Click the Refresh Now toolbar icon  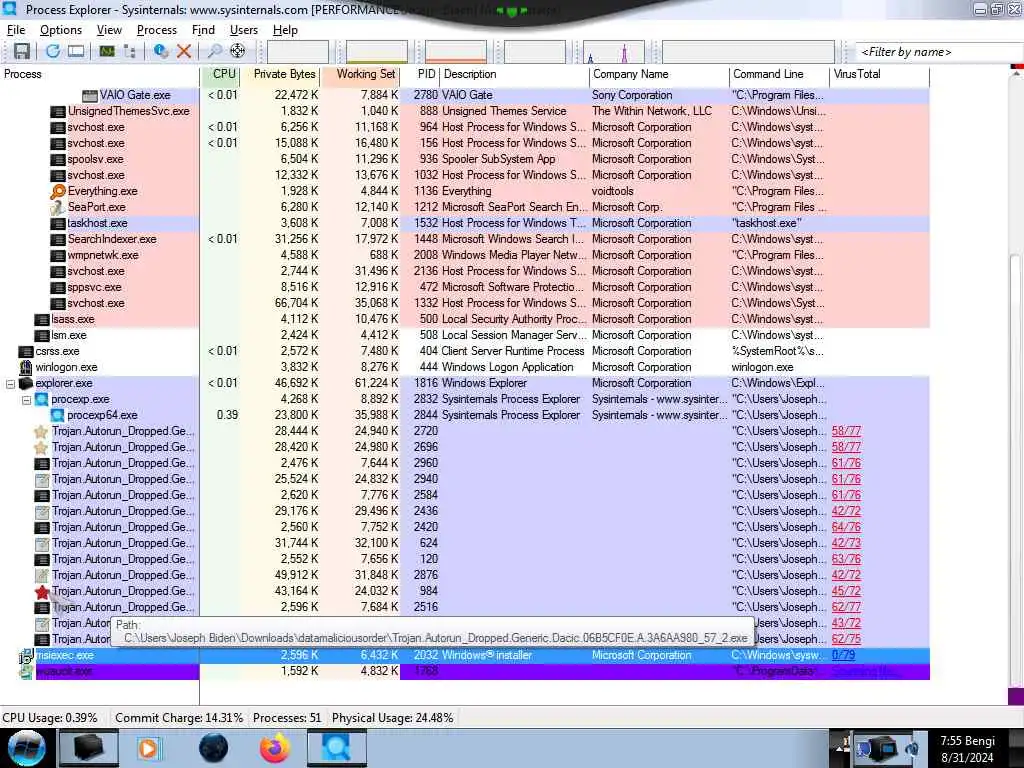pyautogui.click(x=53, y=51)
